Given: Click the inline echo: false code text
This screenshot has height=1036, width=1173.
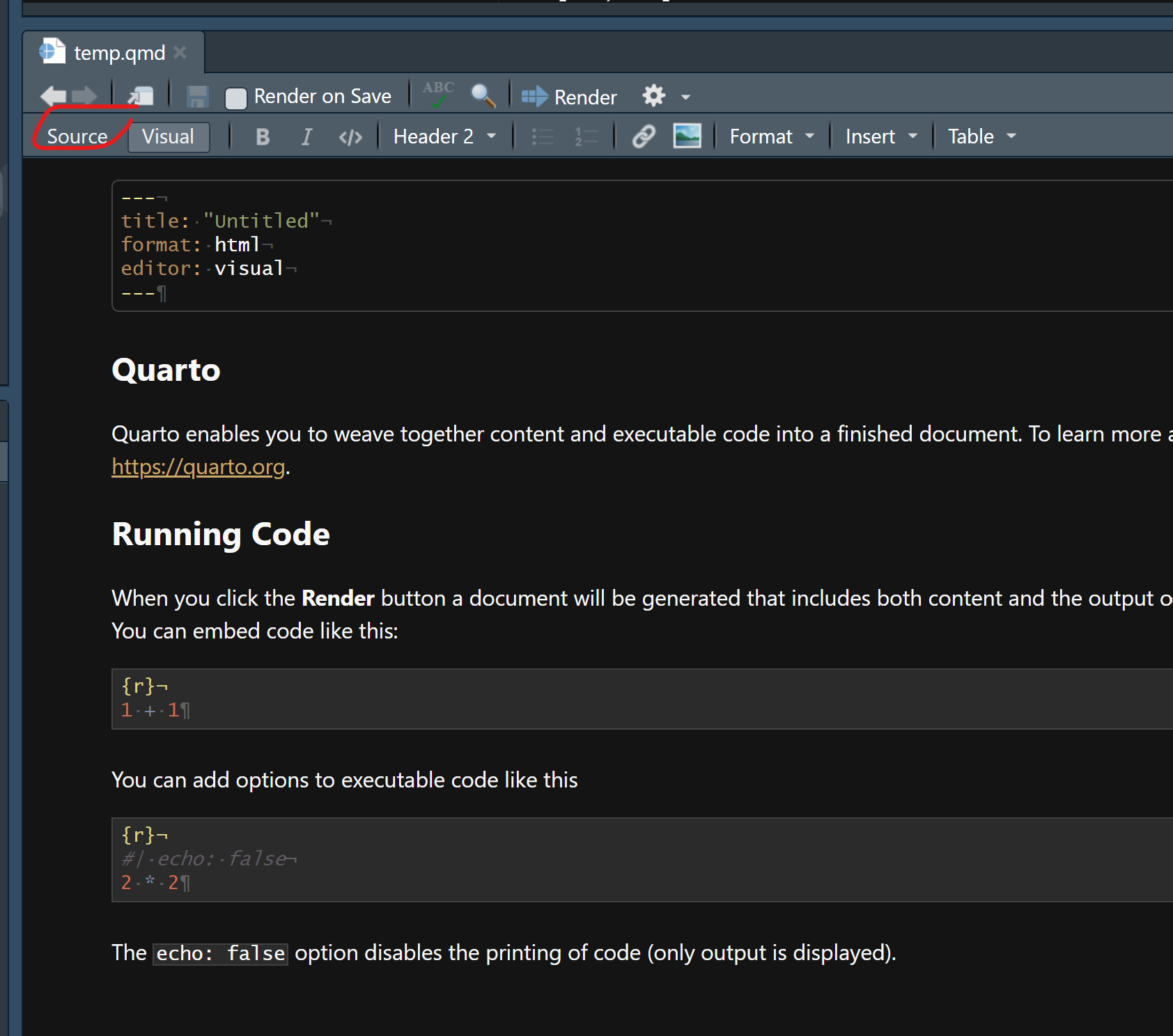Looking at the screenshot, I should click(221, 953).
